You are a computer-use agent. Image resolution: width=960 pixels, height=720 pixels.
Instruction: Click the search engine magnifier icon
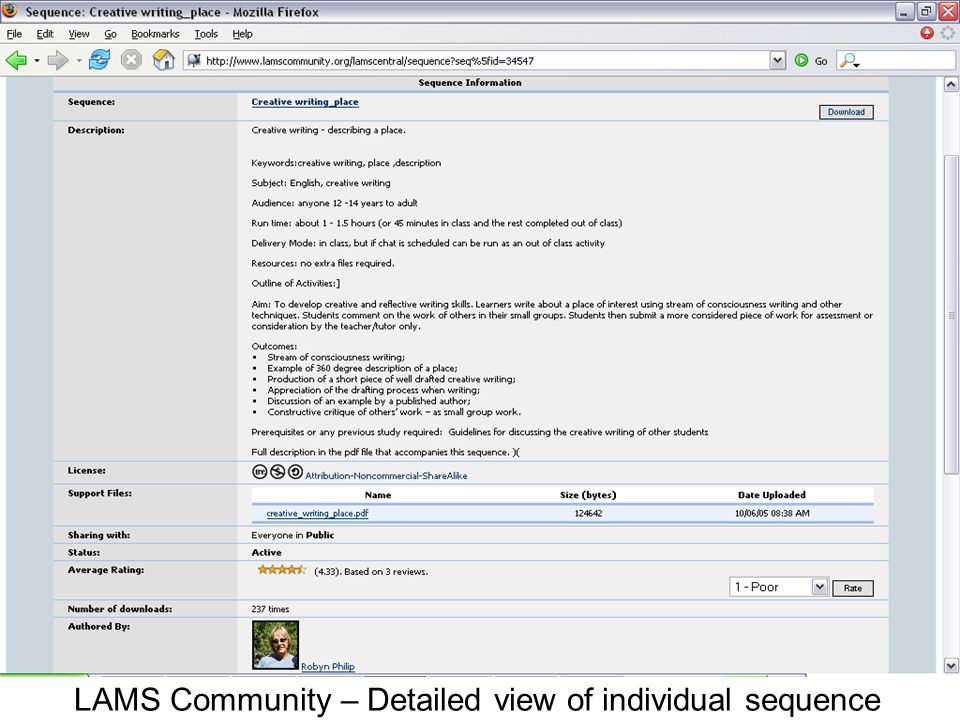click(x=849, y=61)
